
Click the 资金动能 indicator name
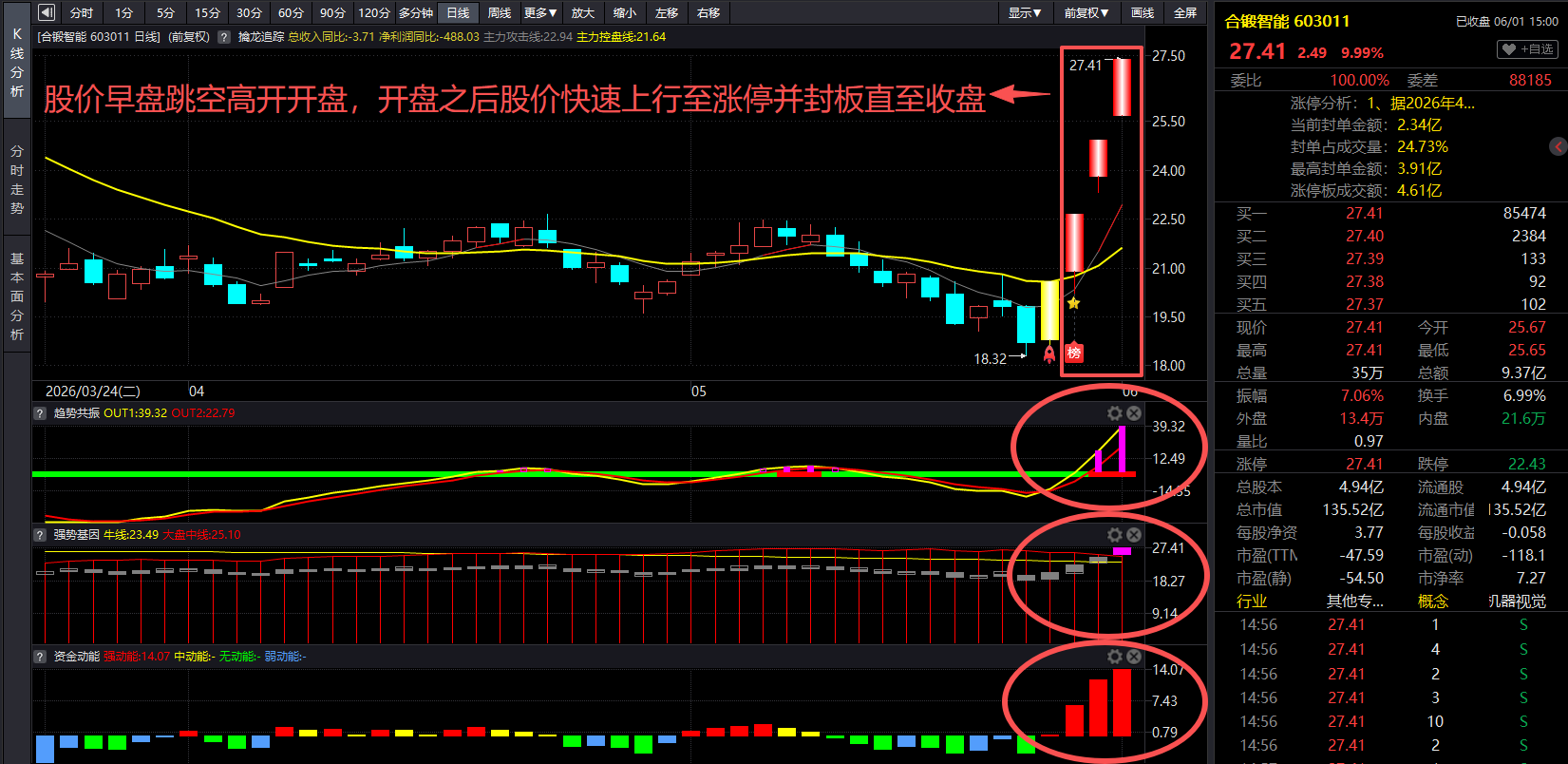(x=77, y=657)
